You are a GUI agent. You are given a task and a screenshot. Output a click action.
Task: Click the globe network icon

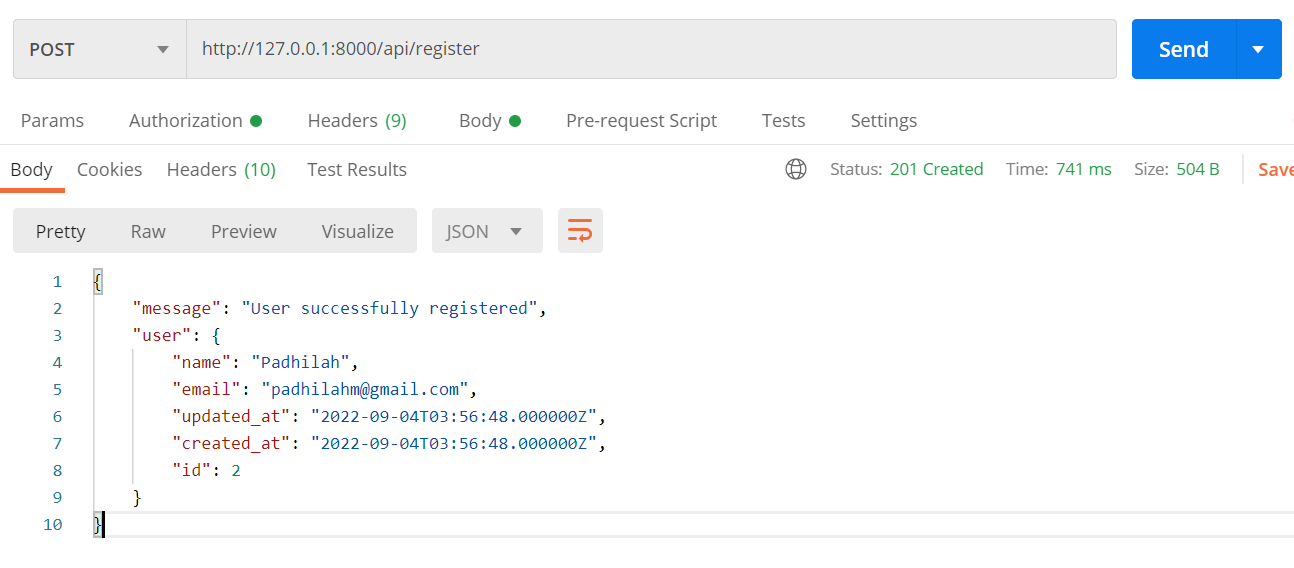pyautogui.click(x=796, y=169)
